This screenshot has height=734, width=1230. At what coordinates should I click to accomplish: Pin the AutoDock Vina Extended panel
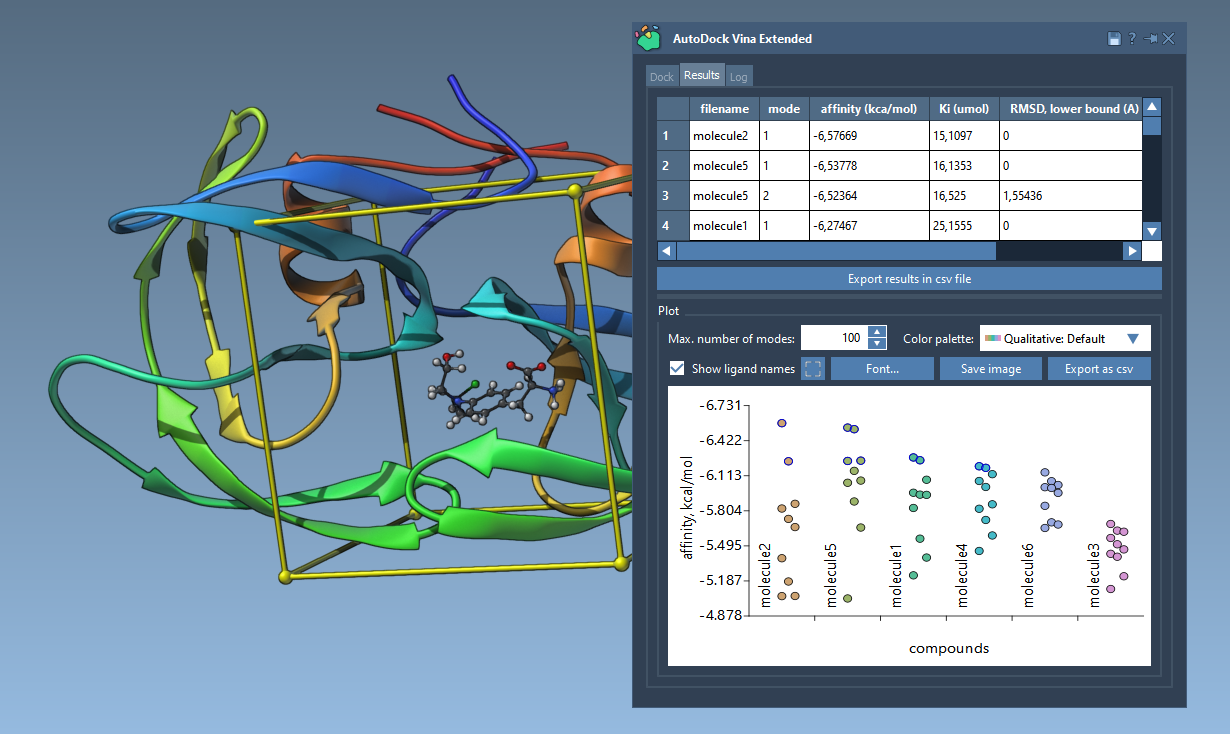[x=1151, y=39]
